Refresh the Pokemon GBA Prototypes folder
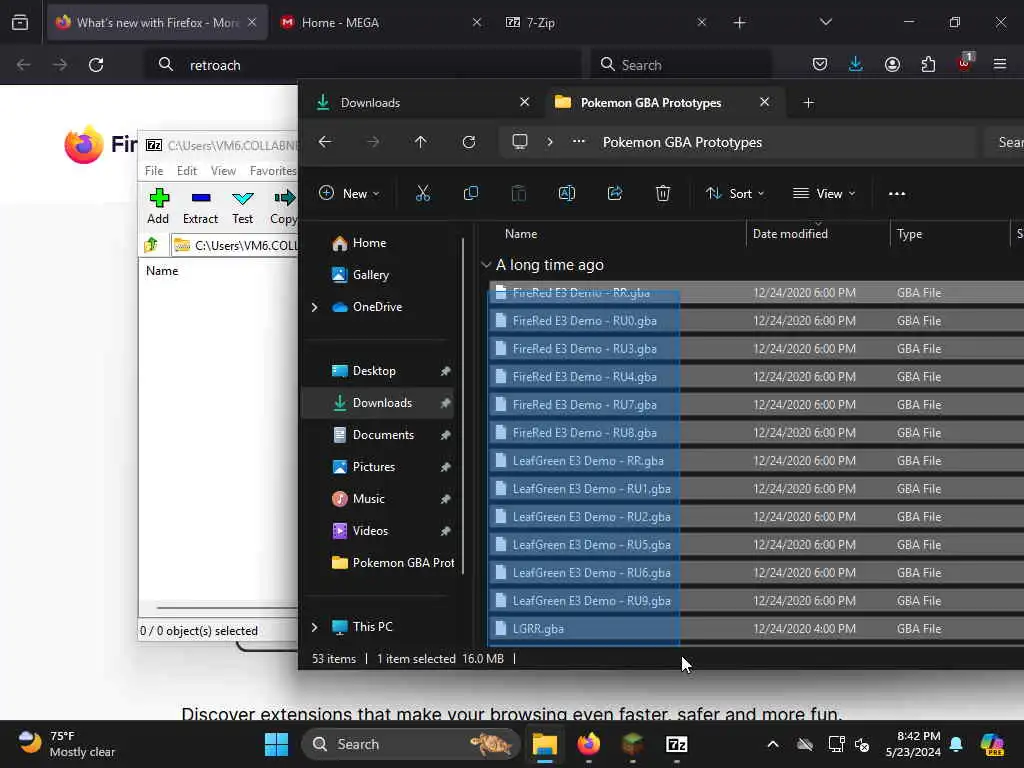Screen dimensions: 1024x768 [469, 142]
